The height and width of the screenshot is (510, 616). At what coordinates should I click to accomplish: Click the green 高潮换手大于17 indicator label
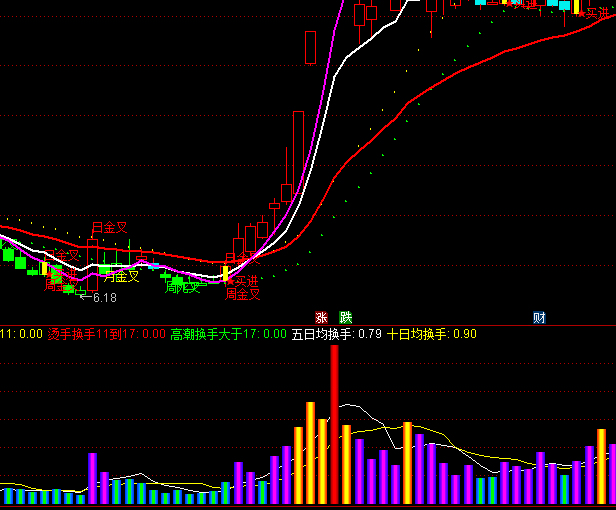click(x=228, y=334)
